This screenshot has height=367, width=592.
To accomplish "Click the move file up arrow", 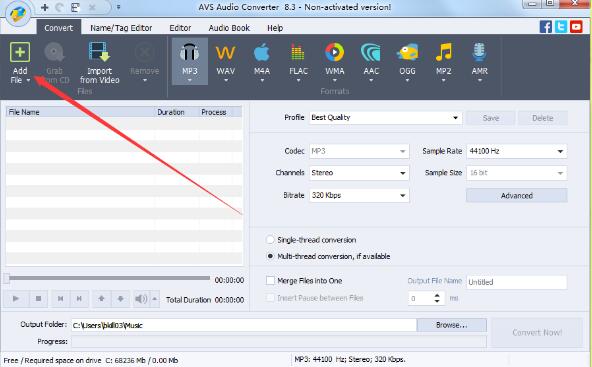I will click(x=101, y=299).
